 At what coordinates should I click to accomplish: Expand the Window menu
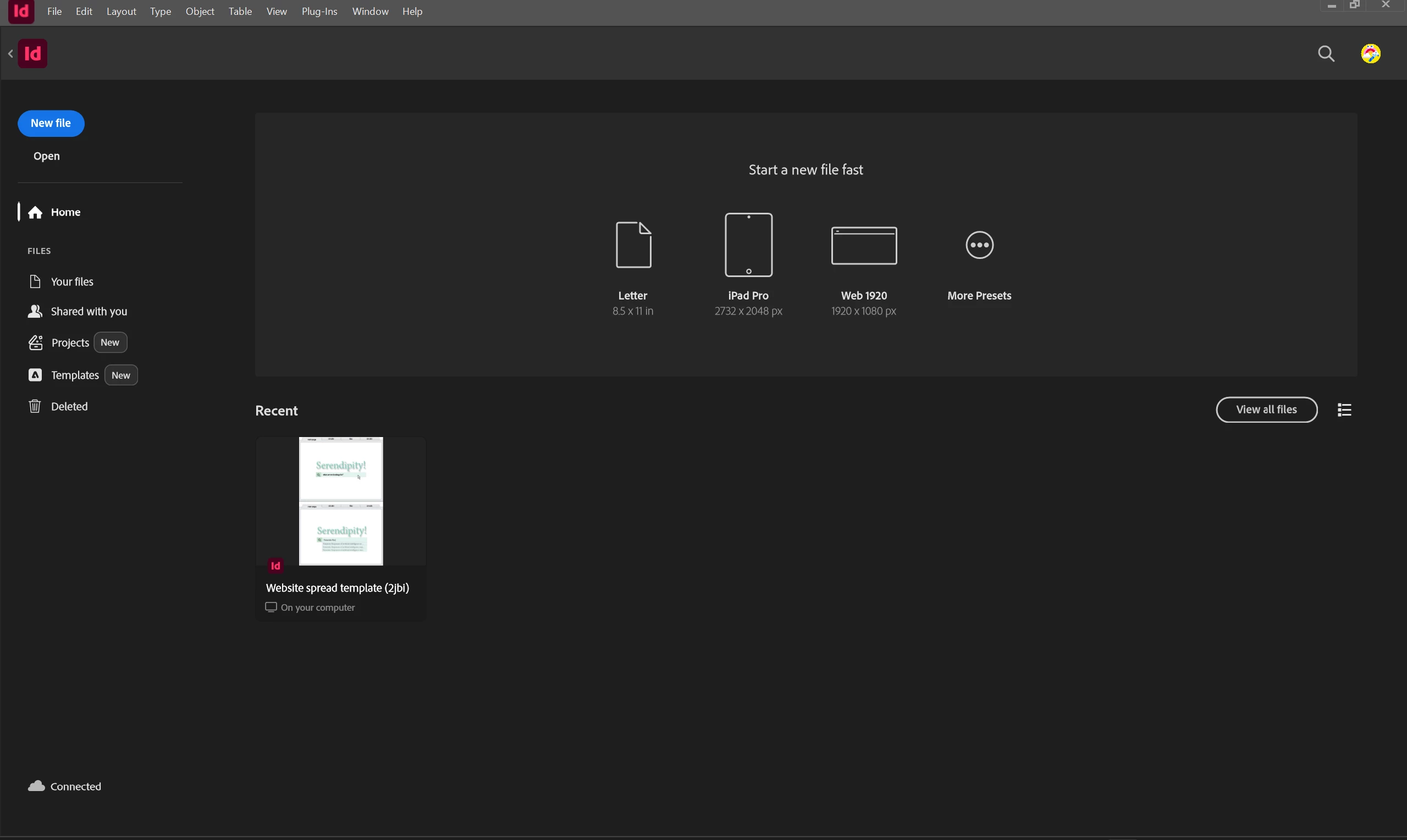[370, 12]
